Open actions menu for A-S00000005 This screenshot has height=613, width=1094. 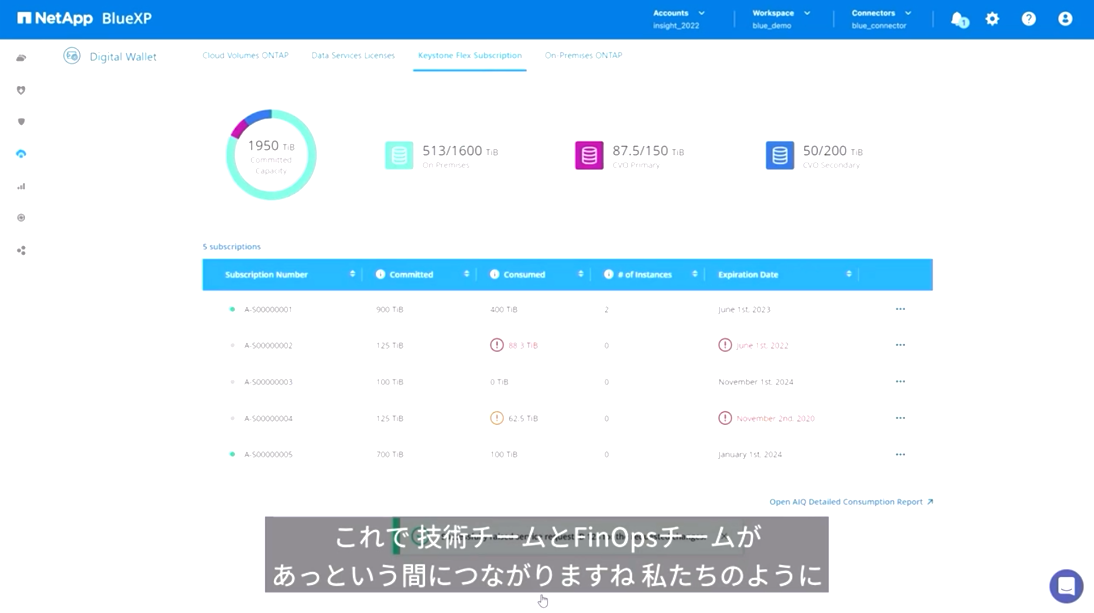tap(900, 455)
